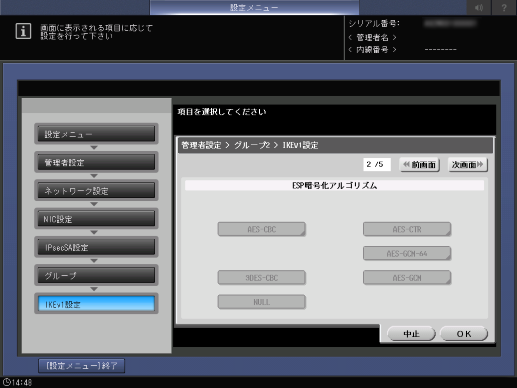Select the 3DES-CBC algorithm option
Screen dimensions: 517x388
(x=262, y=278)
